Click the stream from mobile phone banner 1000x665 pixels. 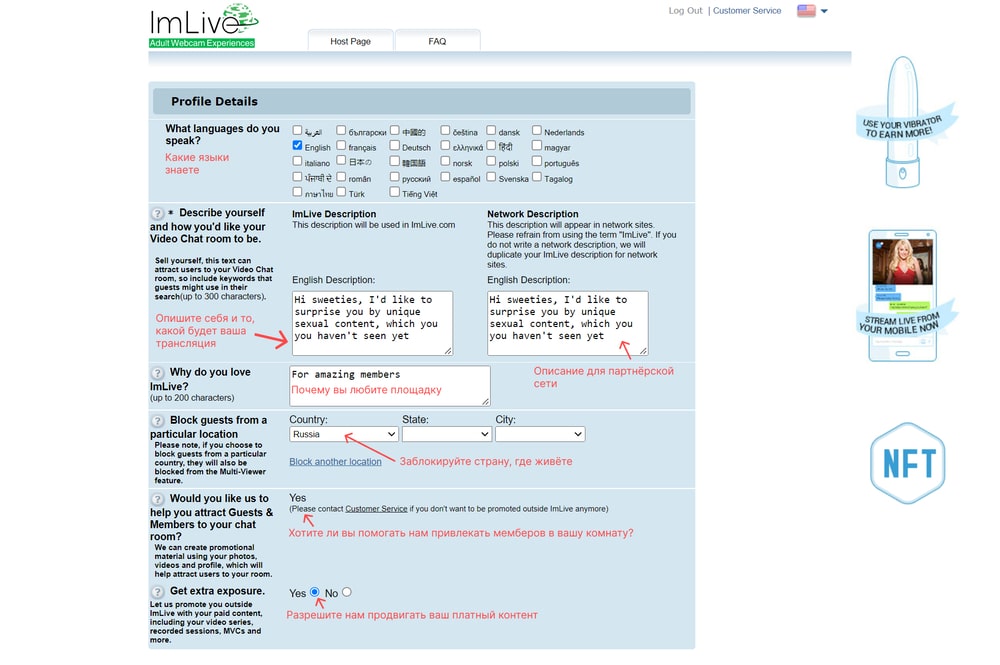[903, 296]
